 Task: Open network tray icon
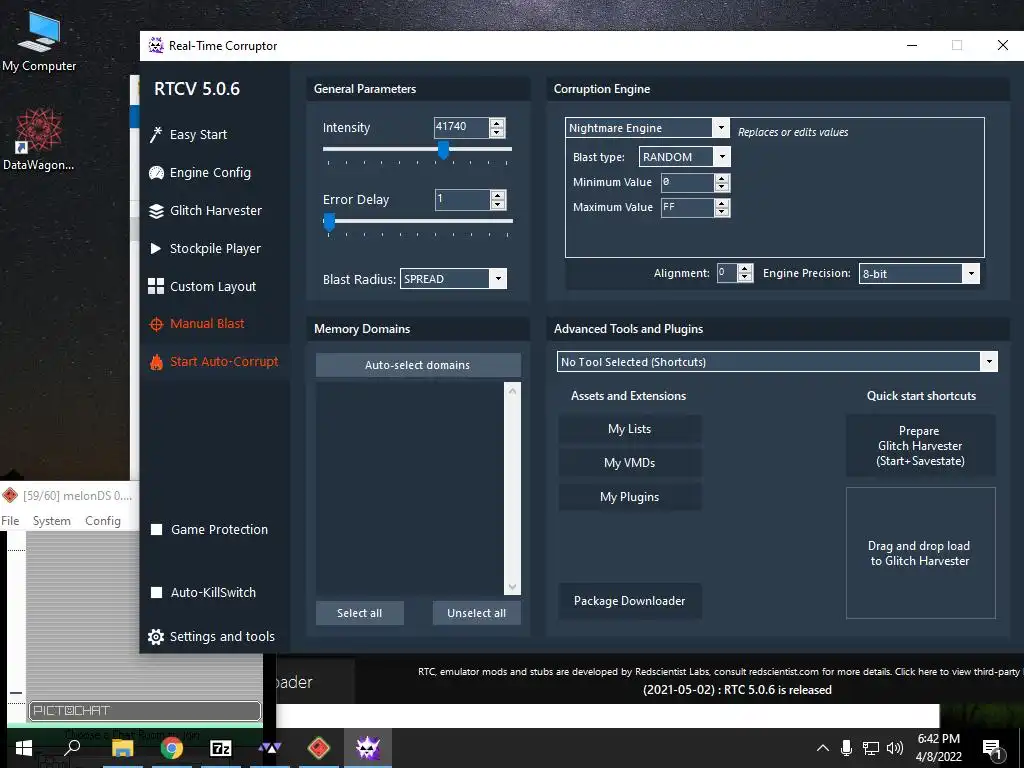871,748
